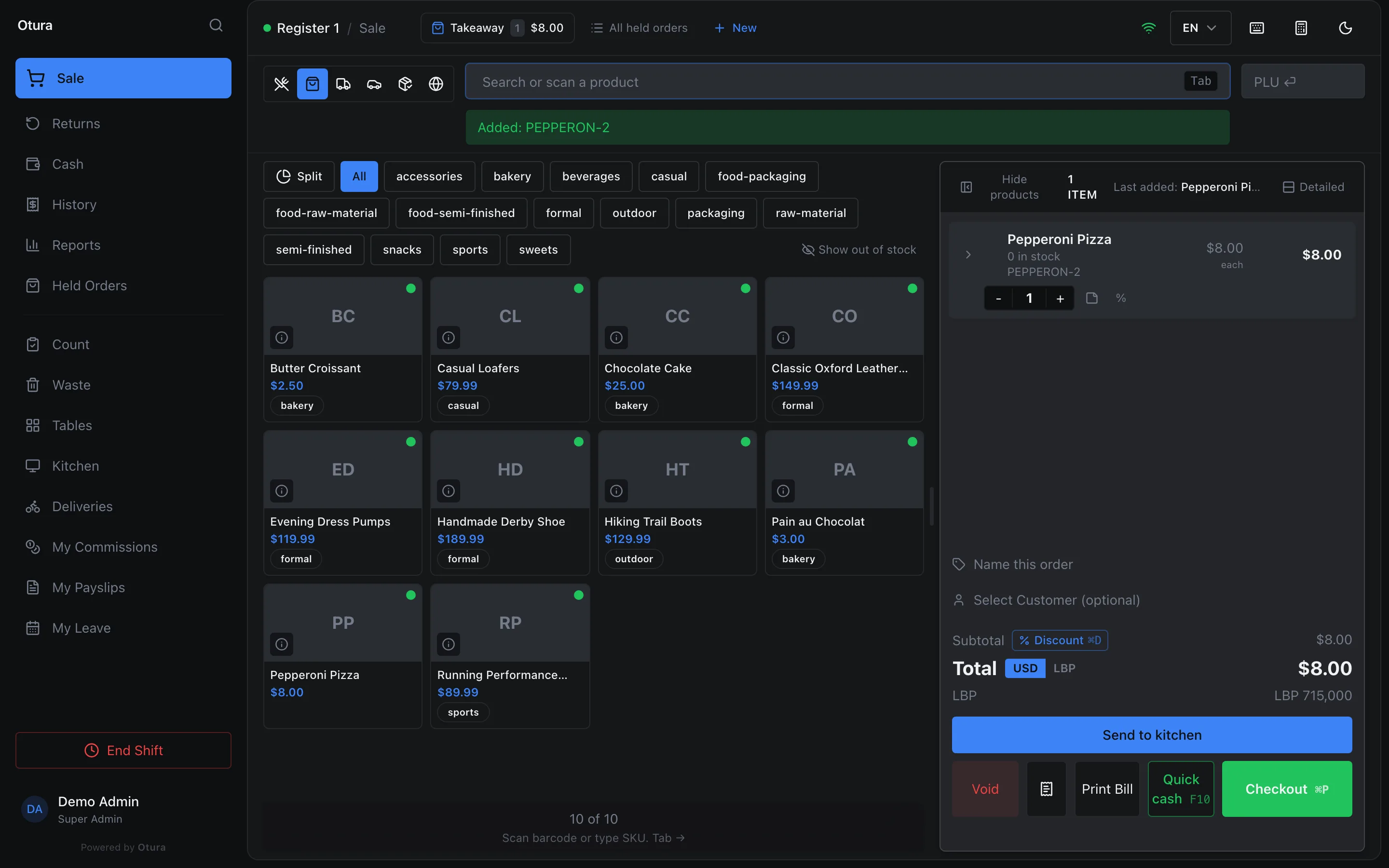Click the End Shift button
The width and height of the screenshot is (1389, 868).
click(123, 750)
